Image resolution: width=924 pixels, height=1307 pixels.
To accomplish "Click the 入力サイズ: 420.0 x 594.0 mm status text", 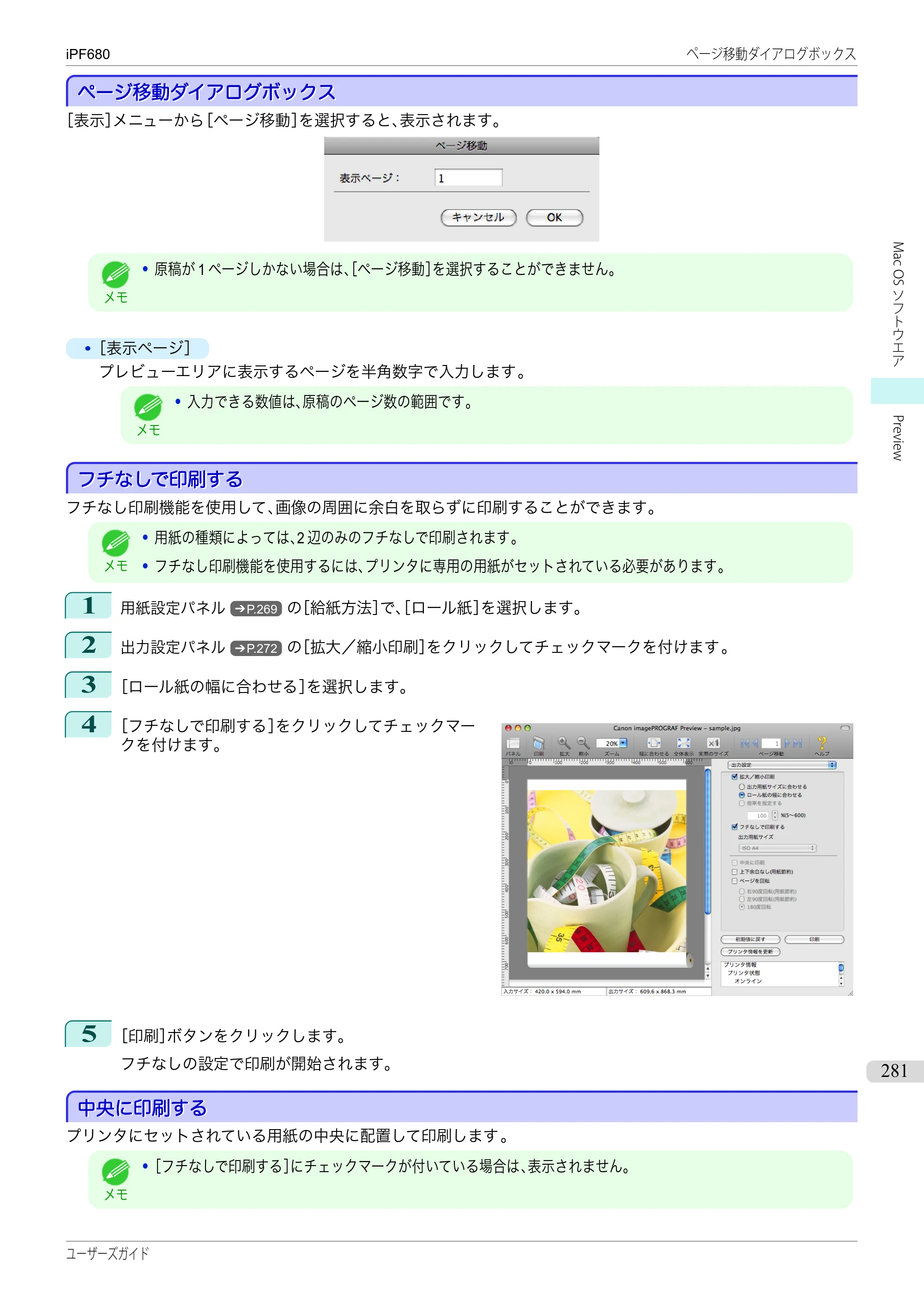I will (542, 991).
